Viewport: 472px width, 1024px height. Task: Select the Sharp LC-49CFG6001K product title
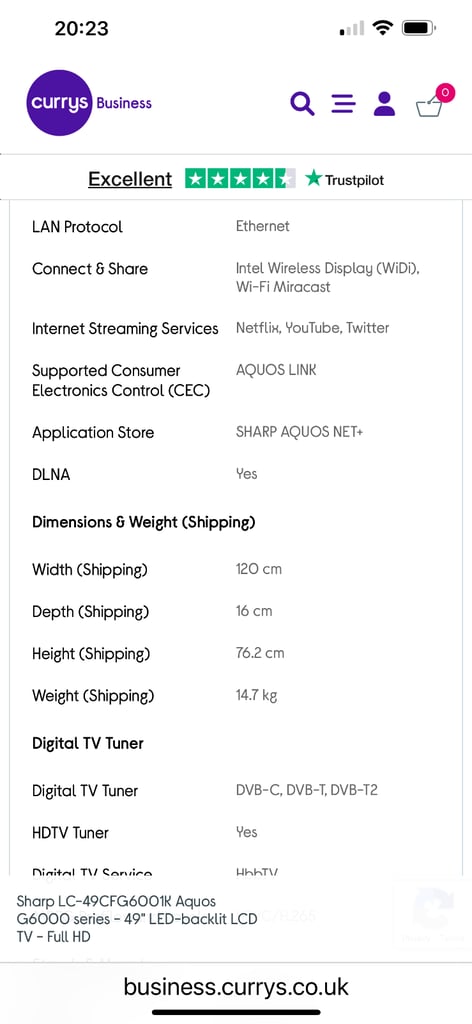(x=136, y=919)
